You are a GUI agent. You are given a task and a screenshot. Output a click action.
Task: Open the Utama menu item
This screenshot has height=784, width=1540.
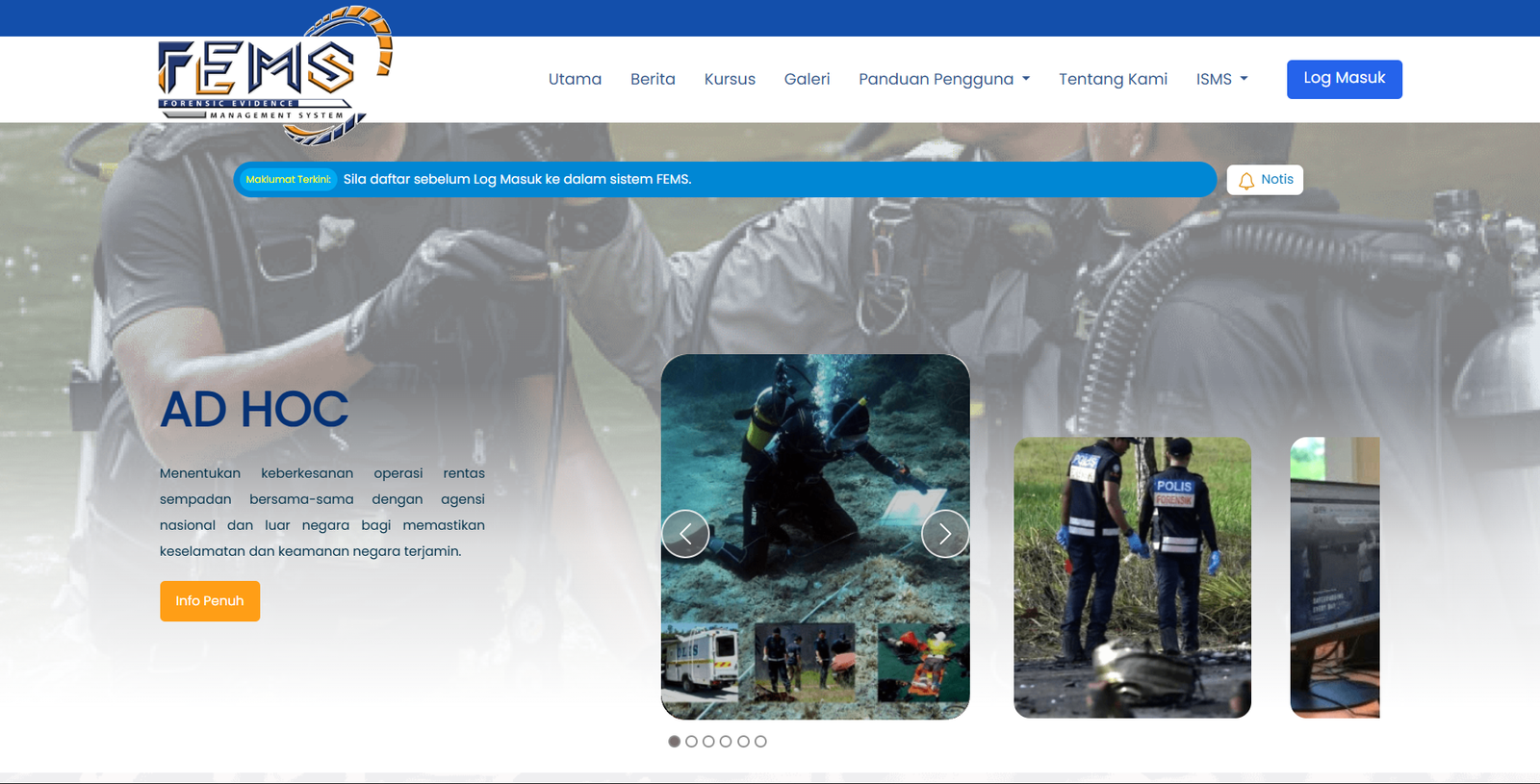575,79
